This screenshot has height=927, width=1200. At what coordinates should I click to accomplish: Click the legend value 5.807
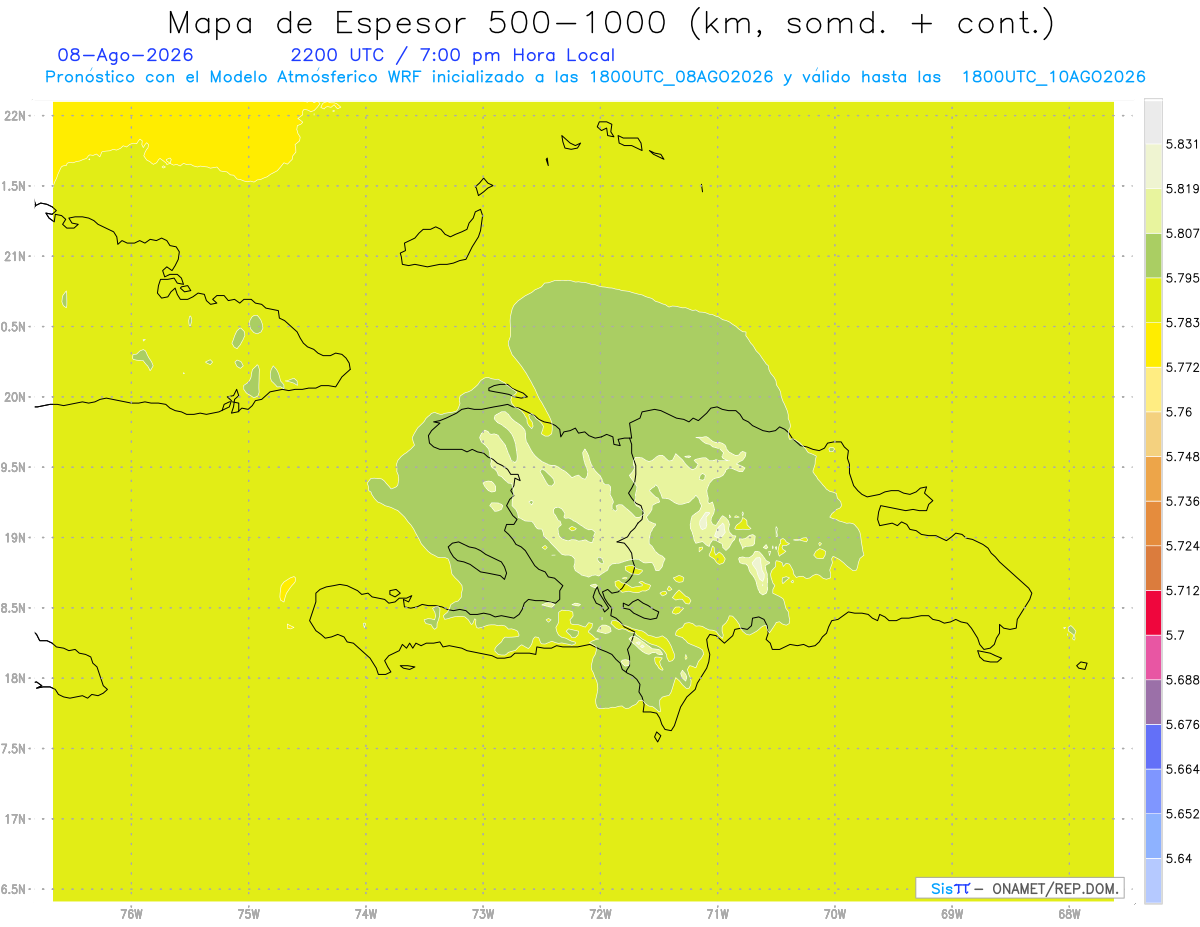tap(1182, 233)
